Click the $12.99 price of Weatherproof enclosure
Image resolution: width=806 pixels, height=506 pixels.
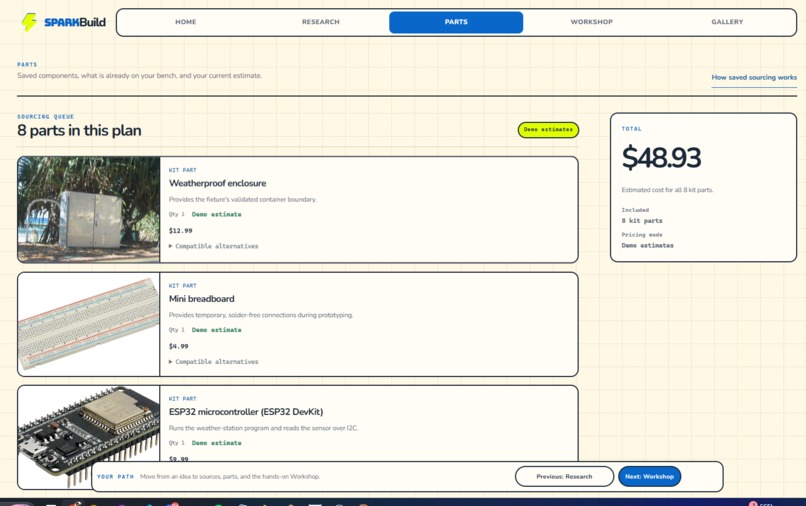tap(180, 230)
